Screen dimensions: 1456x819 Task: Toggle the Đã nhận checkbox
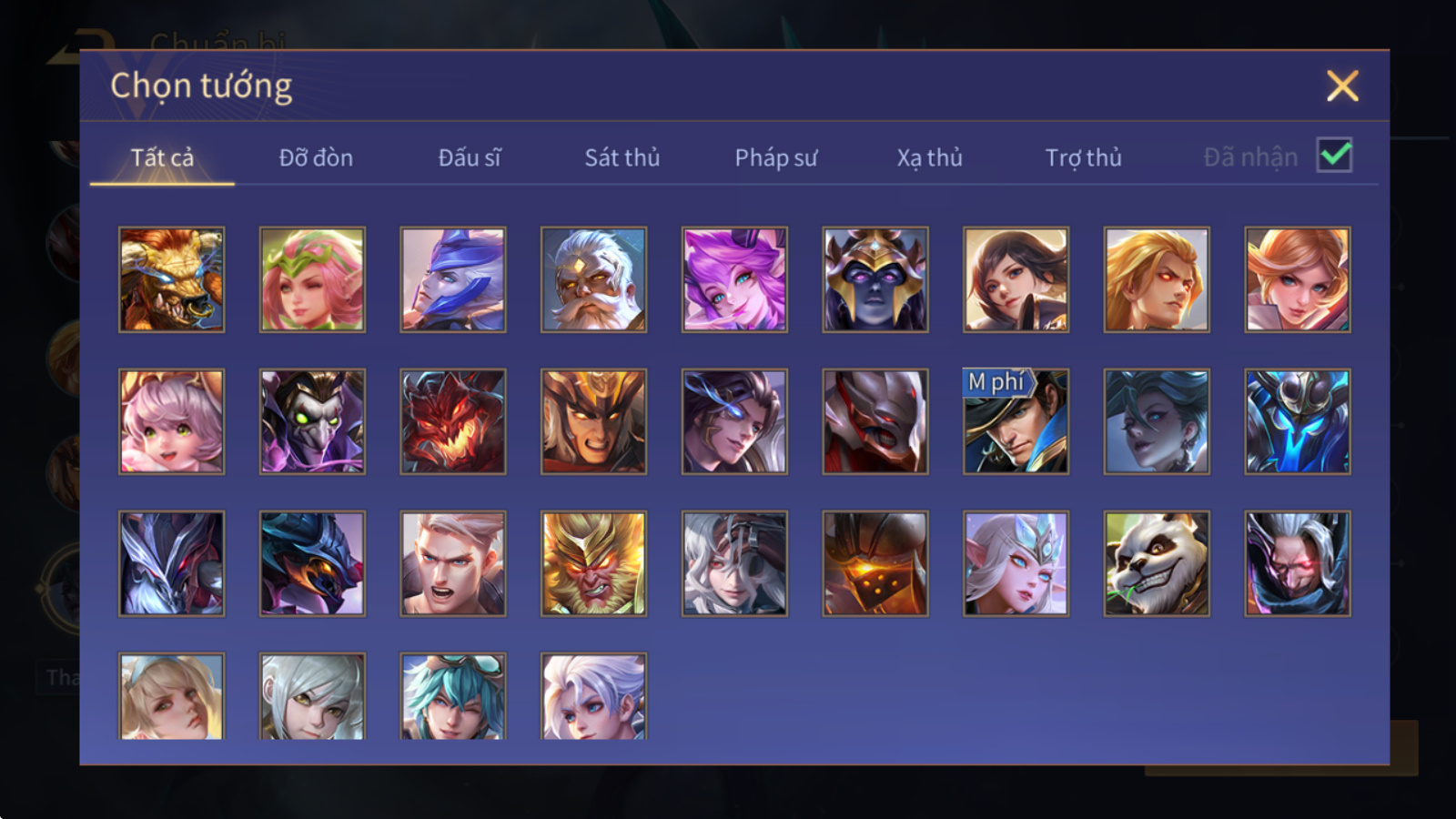click(x=1334, y=156)
